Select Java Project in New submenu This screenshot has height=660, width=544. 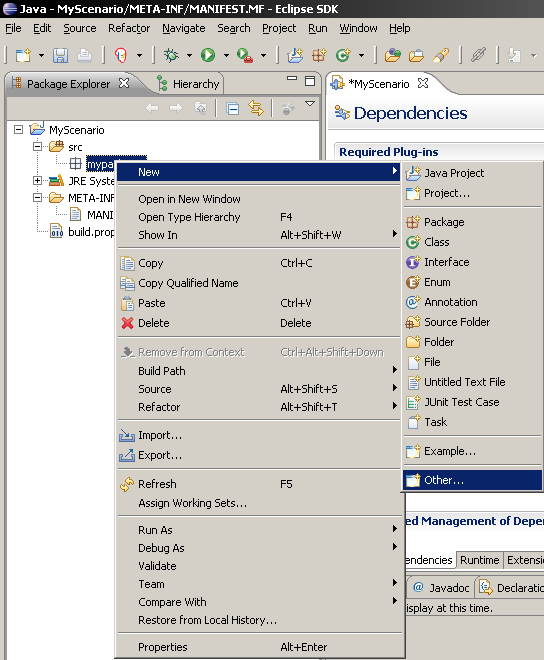(472, 173)
